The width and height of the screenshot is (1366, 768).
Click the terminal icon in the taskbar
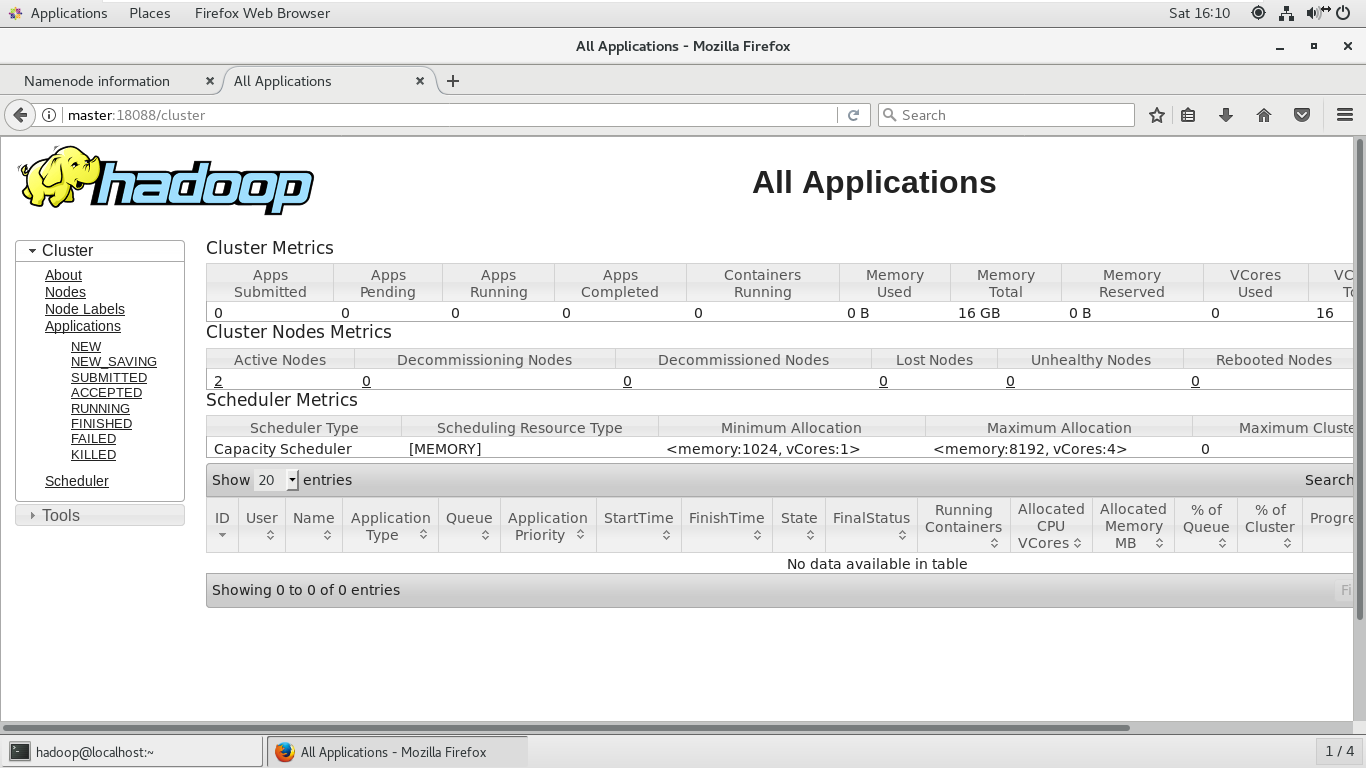(20, 752)
